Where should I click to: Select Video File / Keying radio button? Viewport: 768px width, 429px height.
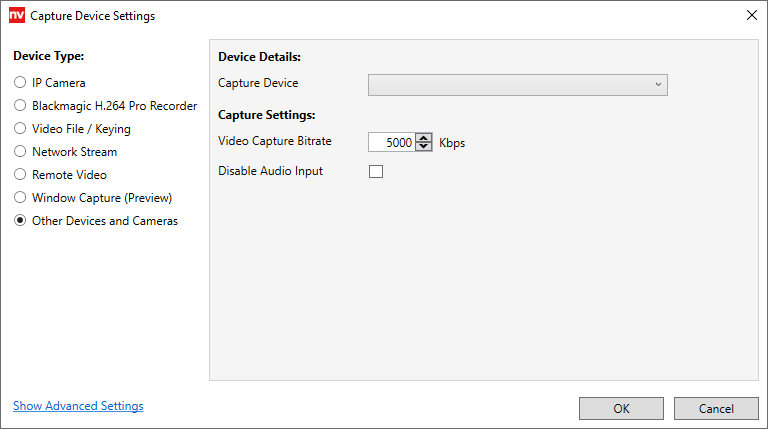point(20,129)
